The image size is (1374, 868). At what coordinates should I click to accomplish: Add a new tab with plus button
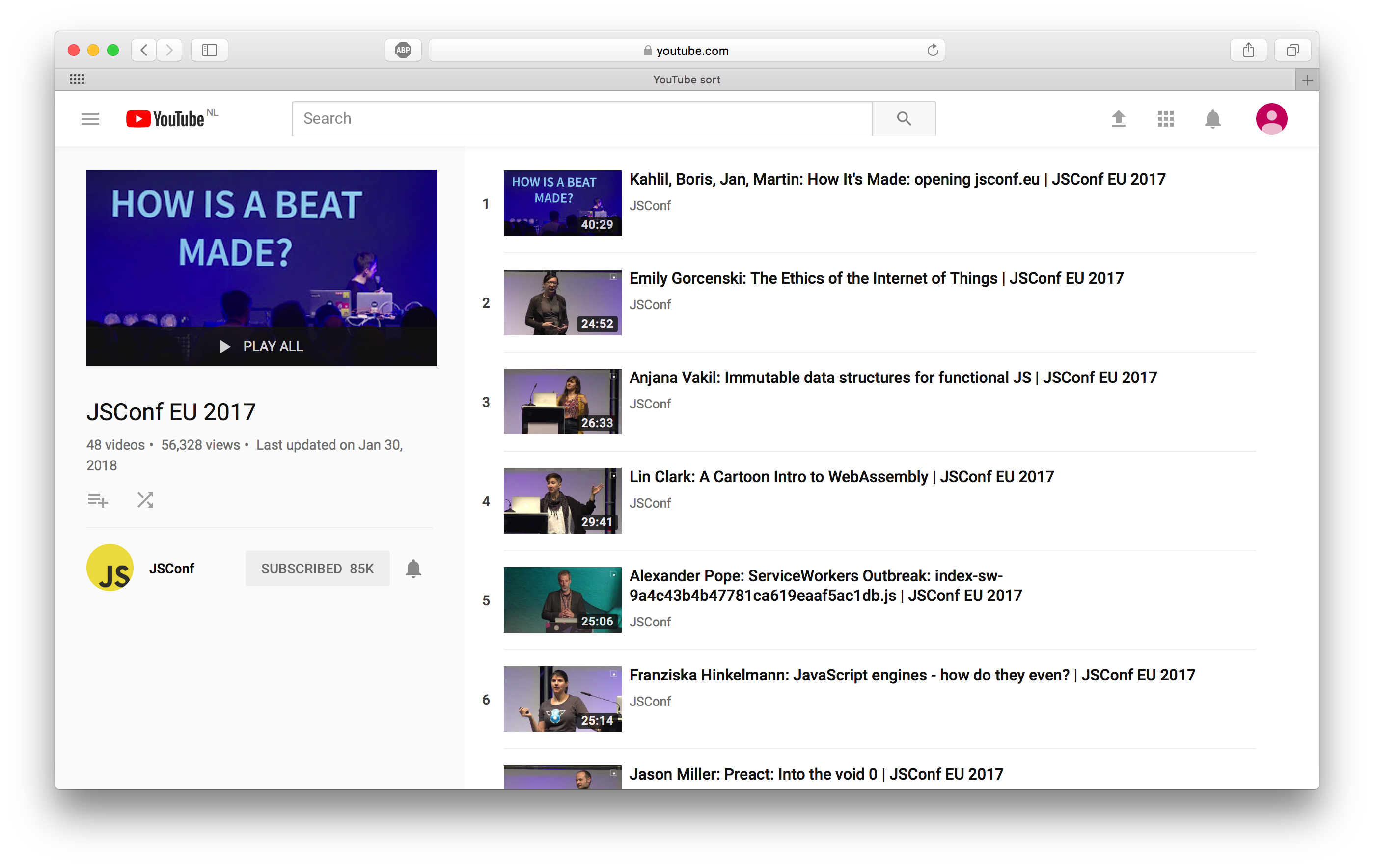tap(1307, 80)
